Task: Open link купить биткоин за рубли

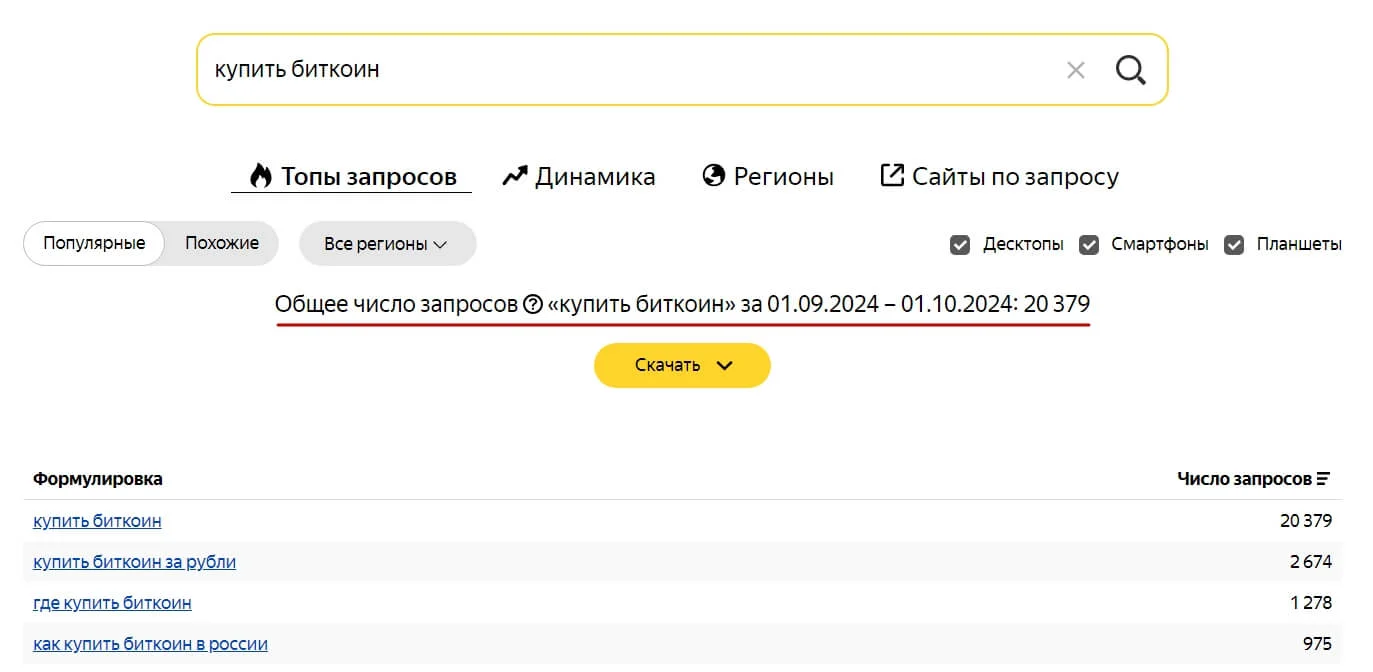Action: [134, 562]
